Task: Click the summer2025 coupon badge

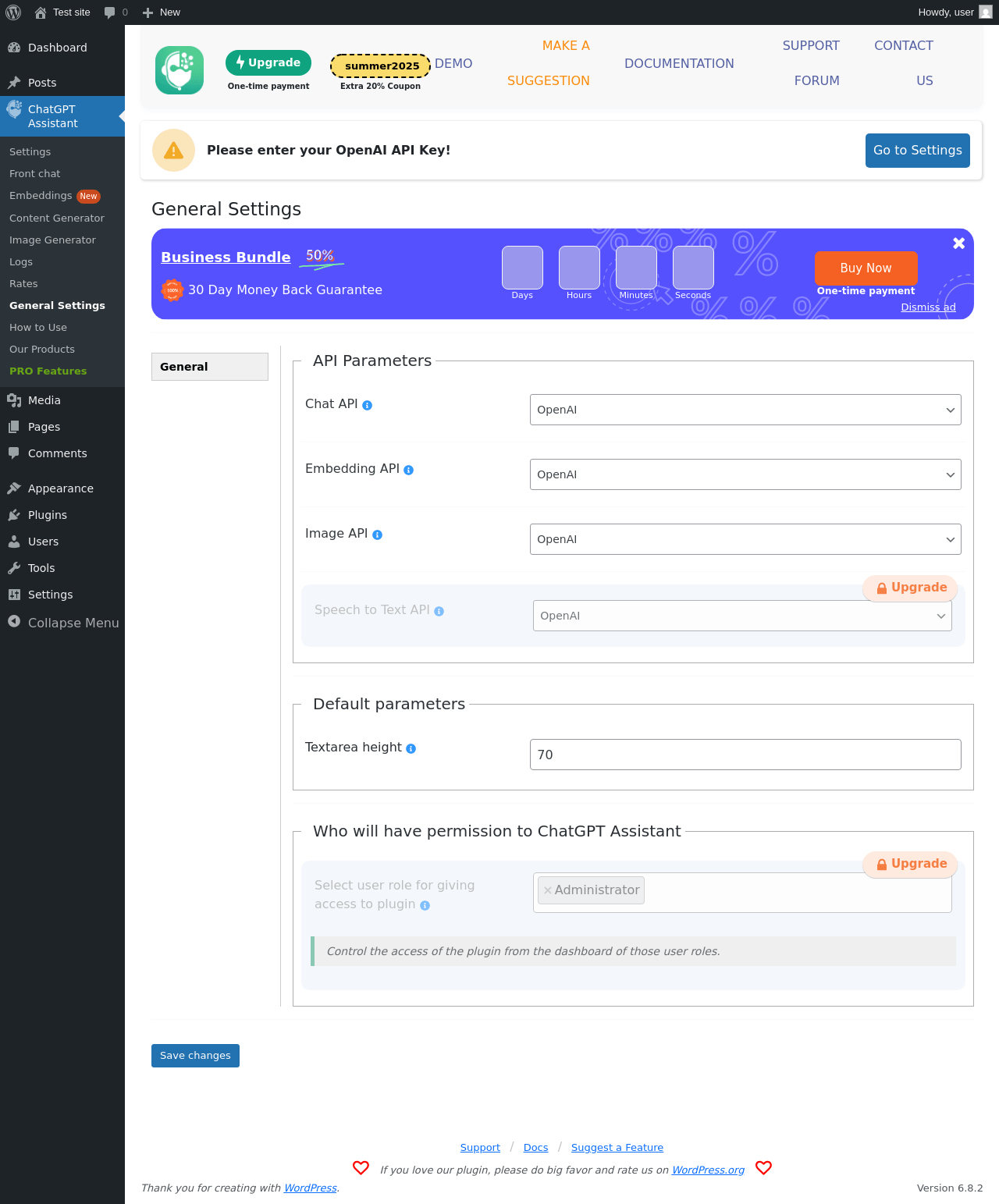Action: [x=381, y=66]
